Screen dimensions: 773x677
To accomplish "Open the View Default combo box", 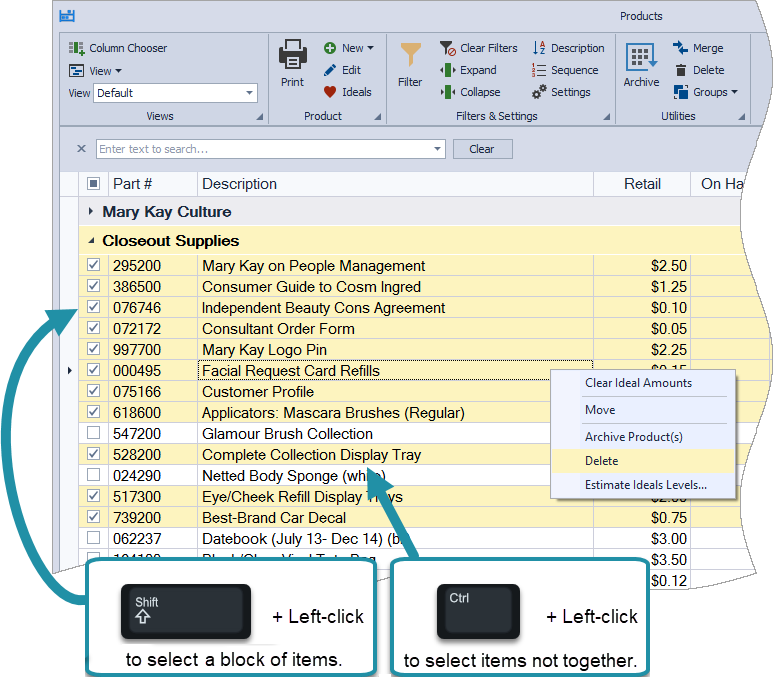I will click(175, 93).
